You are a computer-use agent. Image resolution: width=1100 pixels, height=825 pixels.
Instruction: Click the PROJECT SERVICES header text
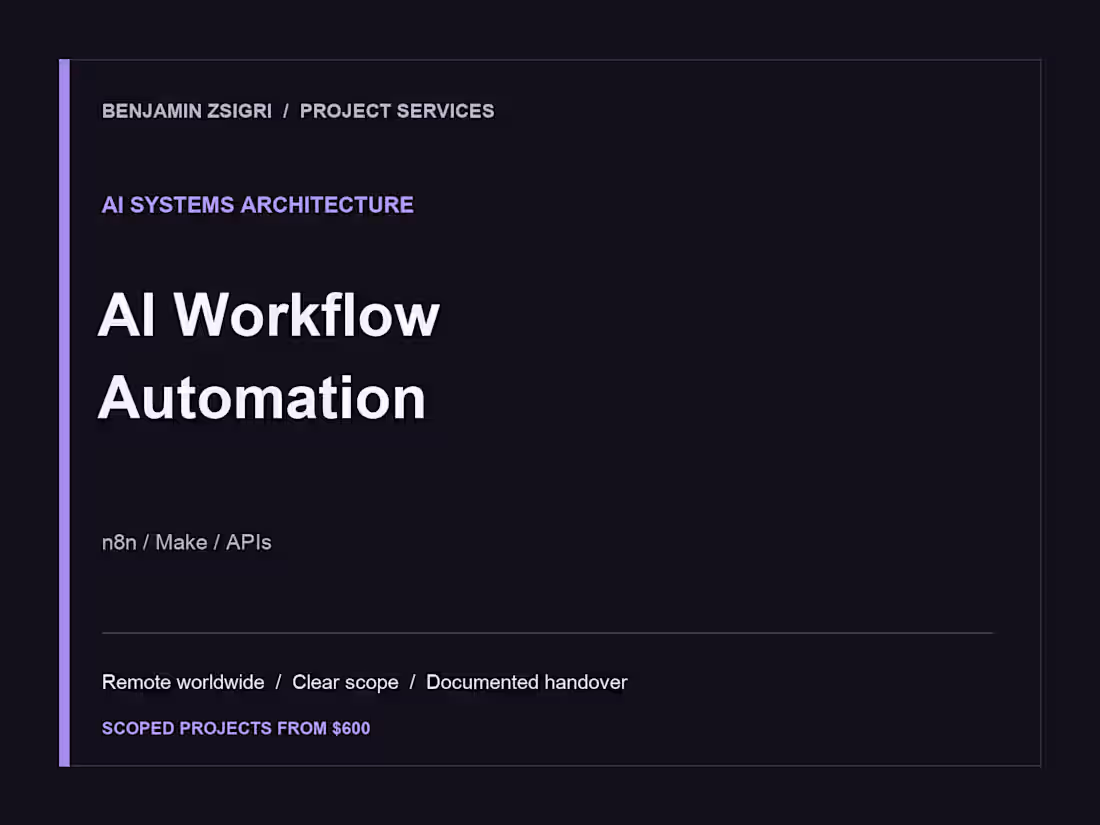pos(397,111)
